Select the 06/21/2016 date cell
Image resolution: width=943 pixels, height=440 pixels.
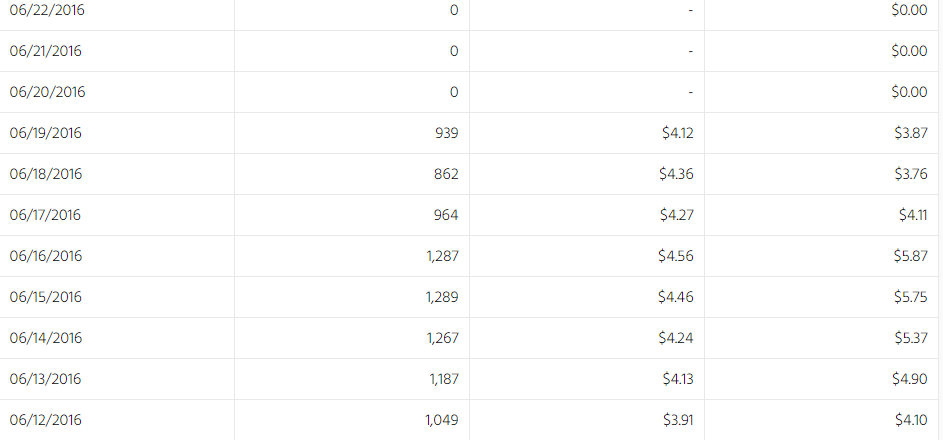click(x=46, y=51)
